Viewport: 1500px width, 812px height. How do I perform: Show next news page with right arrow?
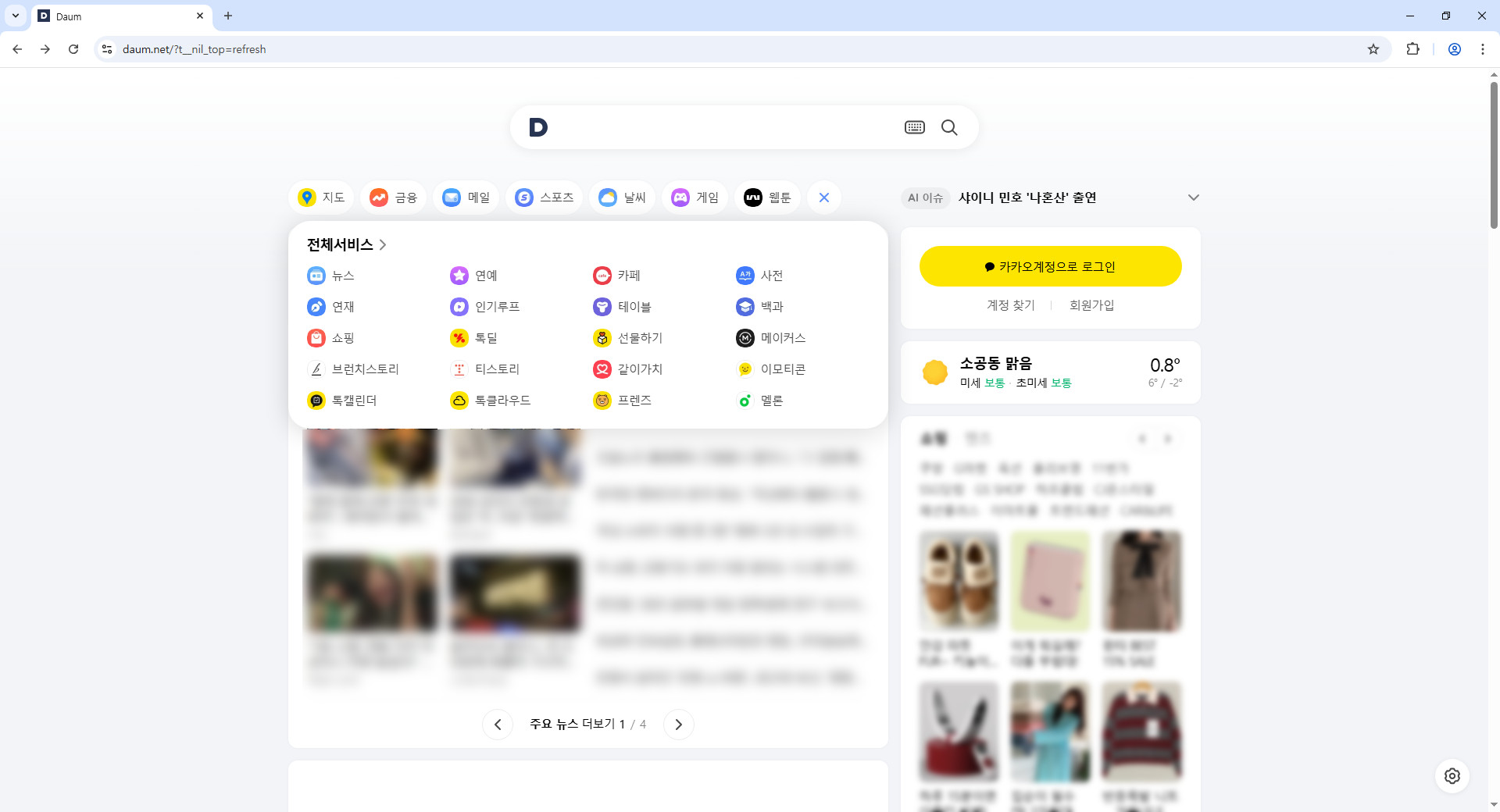[679, 725]
